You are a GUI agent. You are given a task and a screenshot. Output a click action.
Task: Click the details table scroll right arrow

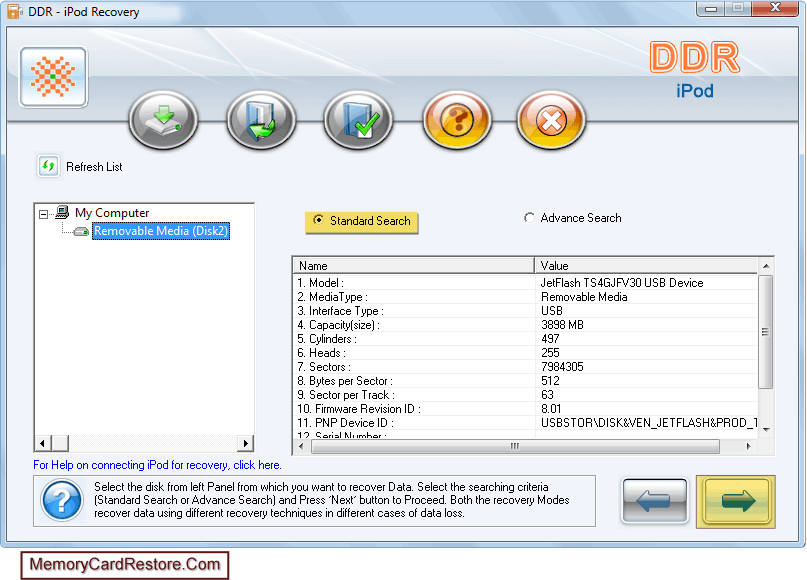tap(748, 446)
